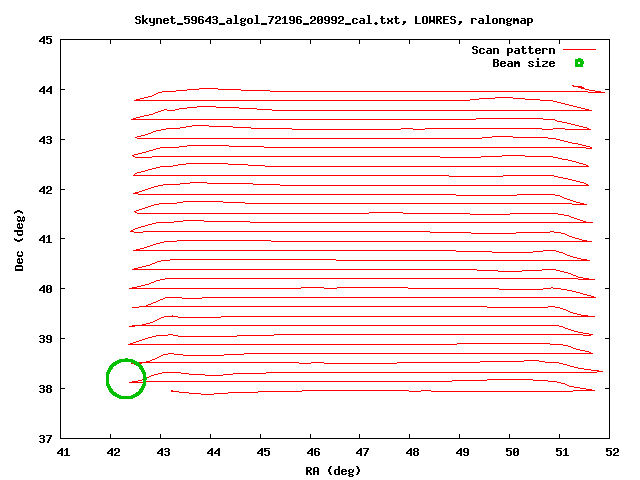This screenshot has height=480, width=640.
Task: Select the 'Beam size' legend label
Action: [x=524, y=63]
